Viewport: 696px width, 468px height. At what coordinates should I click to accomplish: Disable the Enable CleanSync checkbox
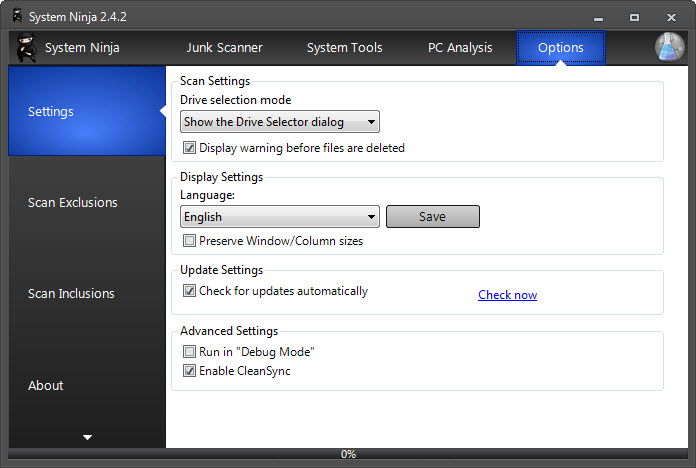click(190, 371)
